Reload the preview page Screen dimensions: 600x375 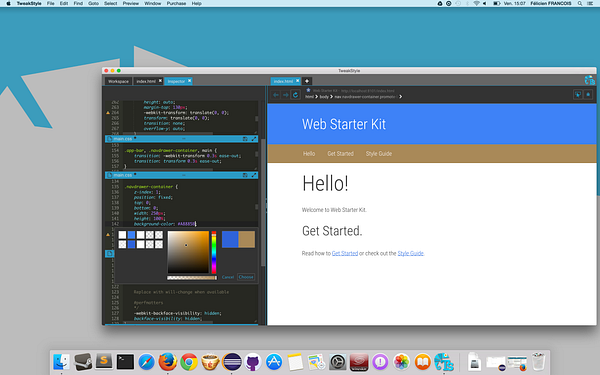pyautogui.click(x=295, y=95)
